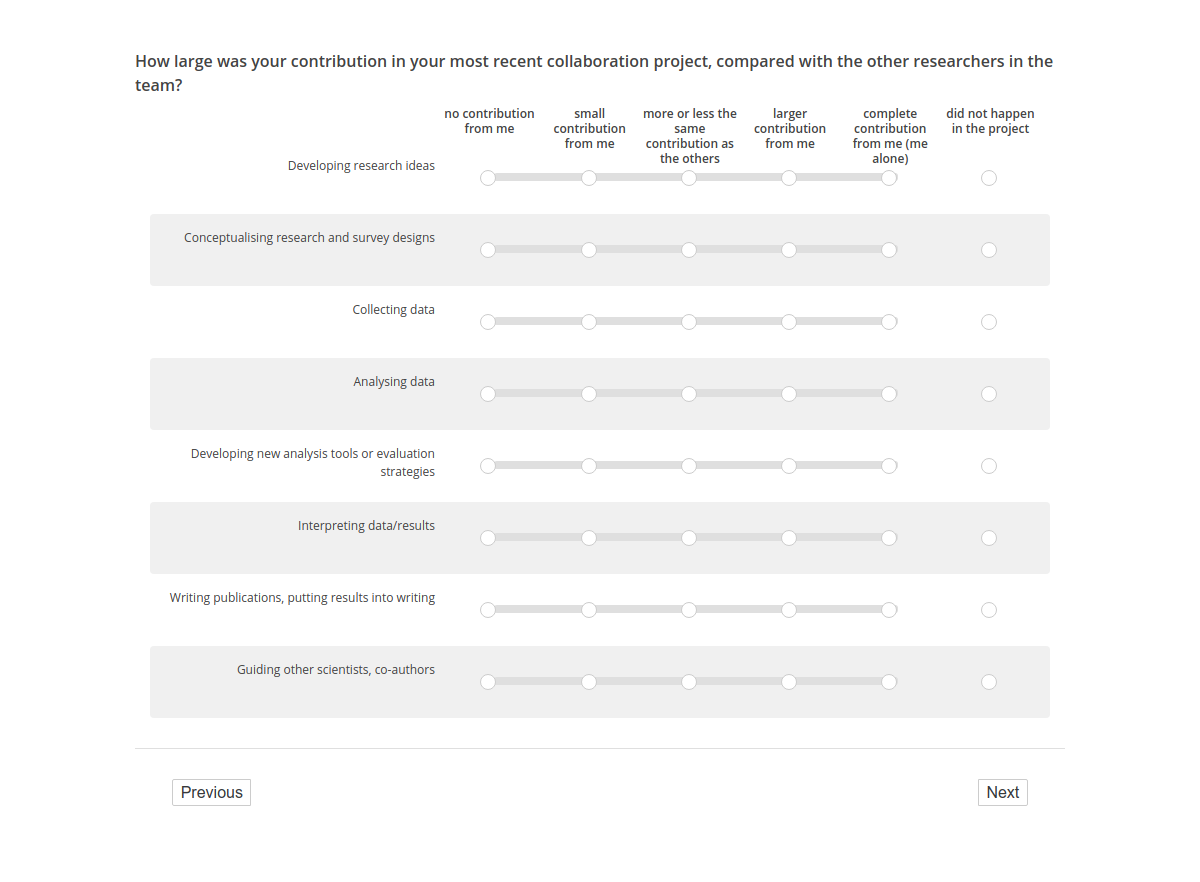
Task: Select 'larger contribution' for Developing research ideas
Action: pos(789,178)
